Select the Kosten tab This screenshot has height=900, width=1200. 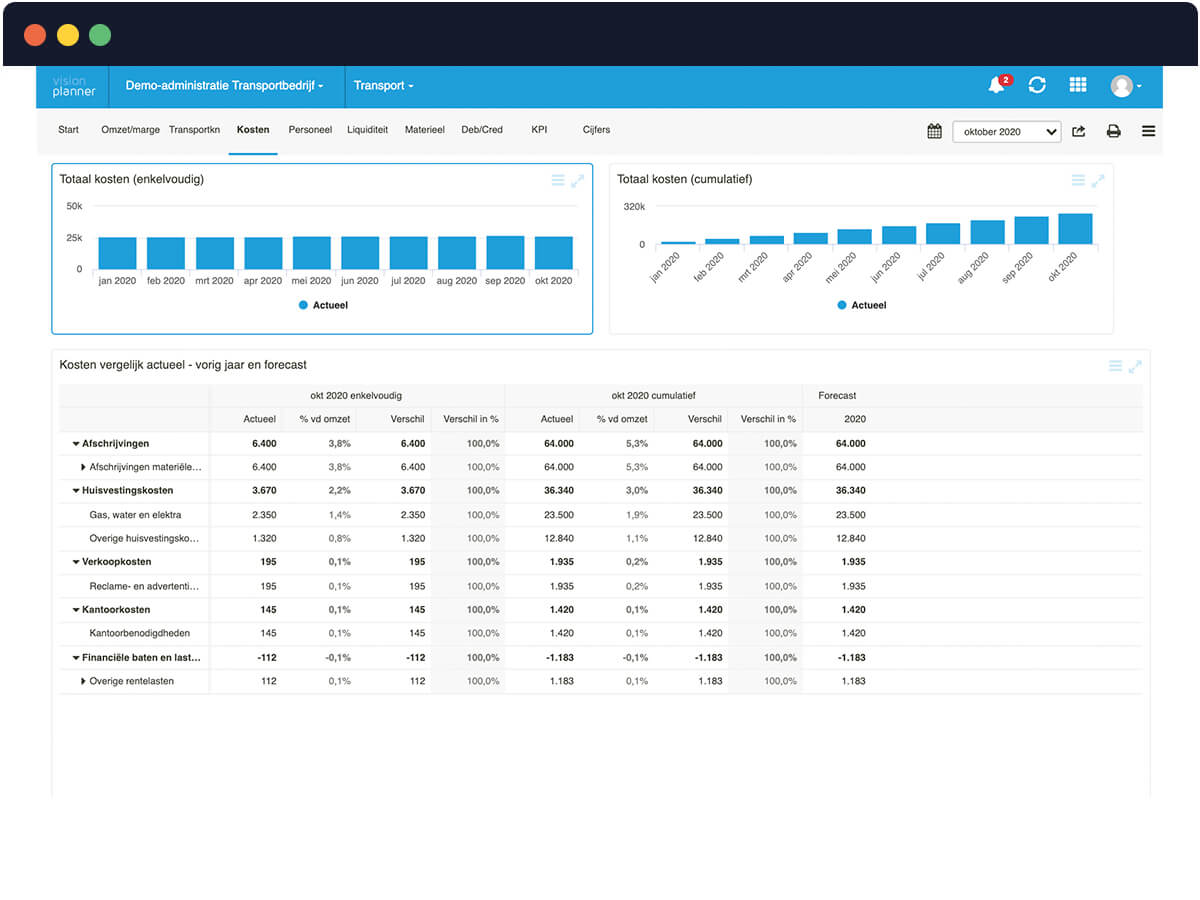tap(253, 130)
